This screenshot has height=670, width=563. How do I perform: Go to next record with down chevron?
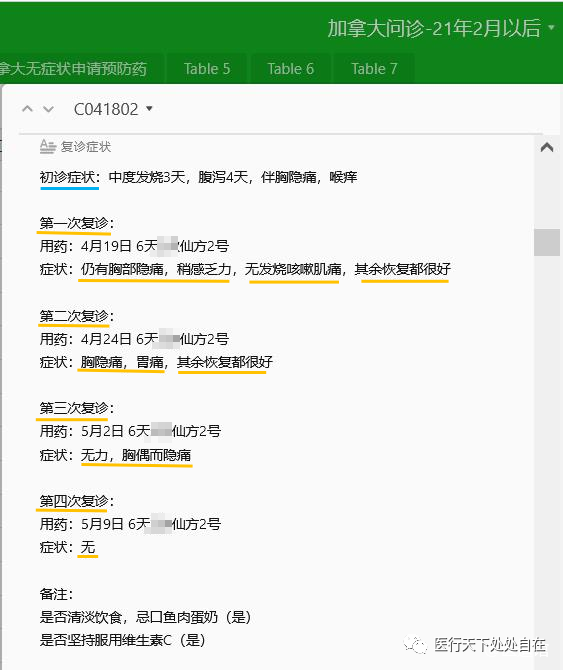pyautogui.click(x=49, y=109)
